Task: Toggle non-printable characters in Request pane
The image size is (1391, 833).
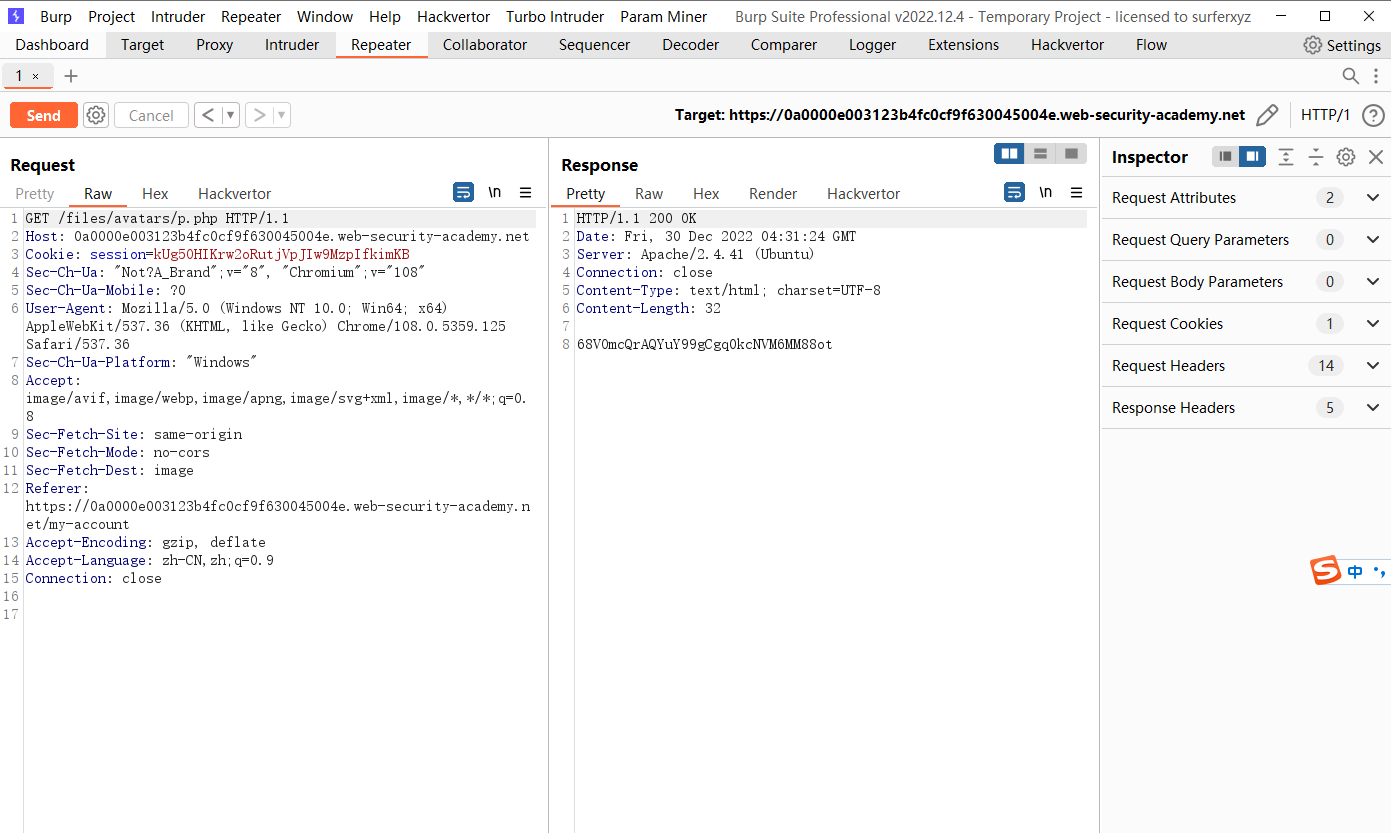Action: click(x=495, y=192)
